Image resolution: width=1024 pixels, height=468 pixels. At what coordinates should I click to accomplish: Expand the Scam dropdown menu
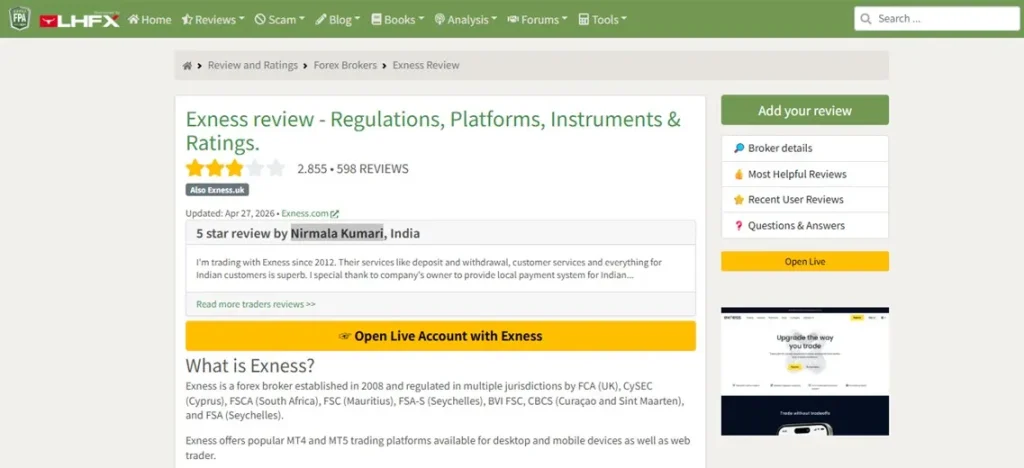[x=280, y=20]
